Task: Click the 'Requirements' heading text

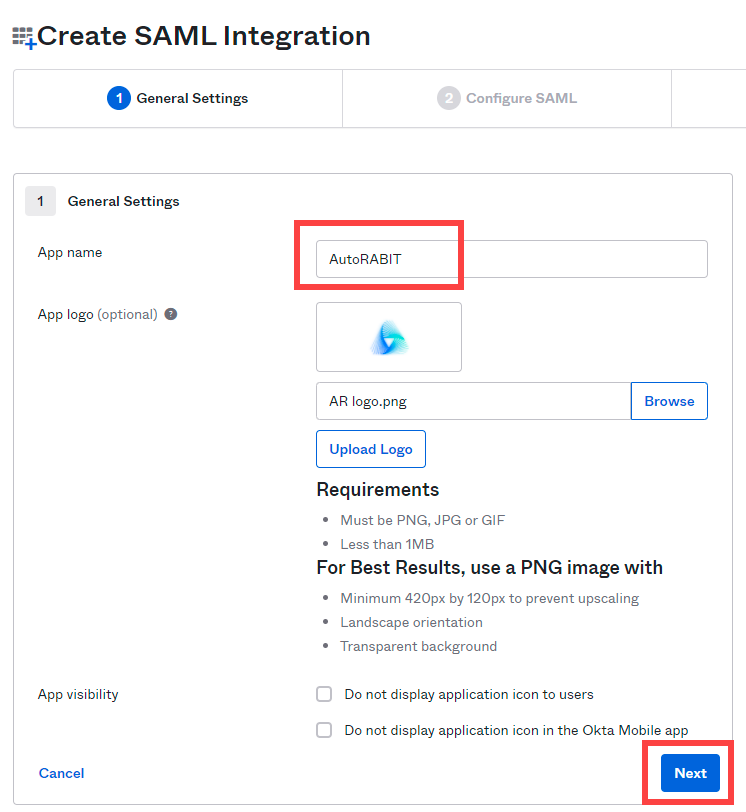Action: click(x=378, y=489)
